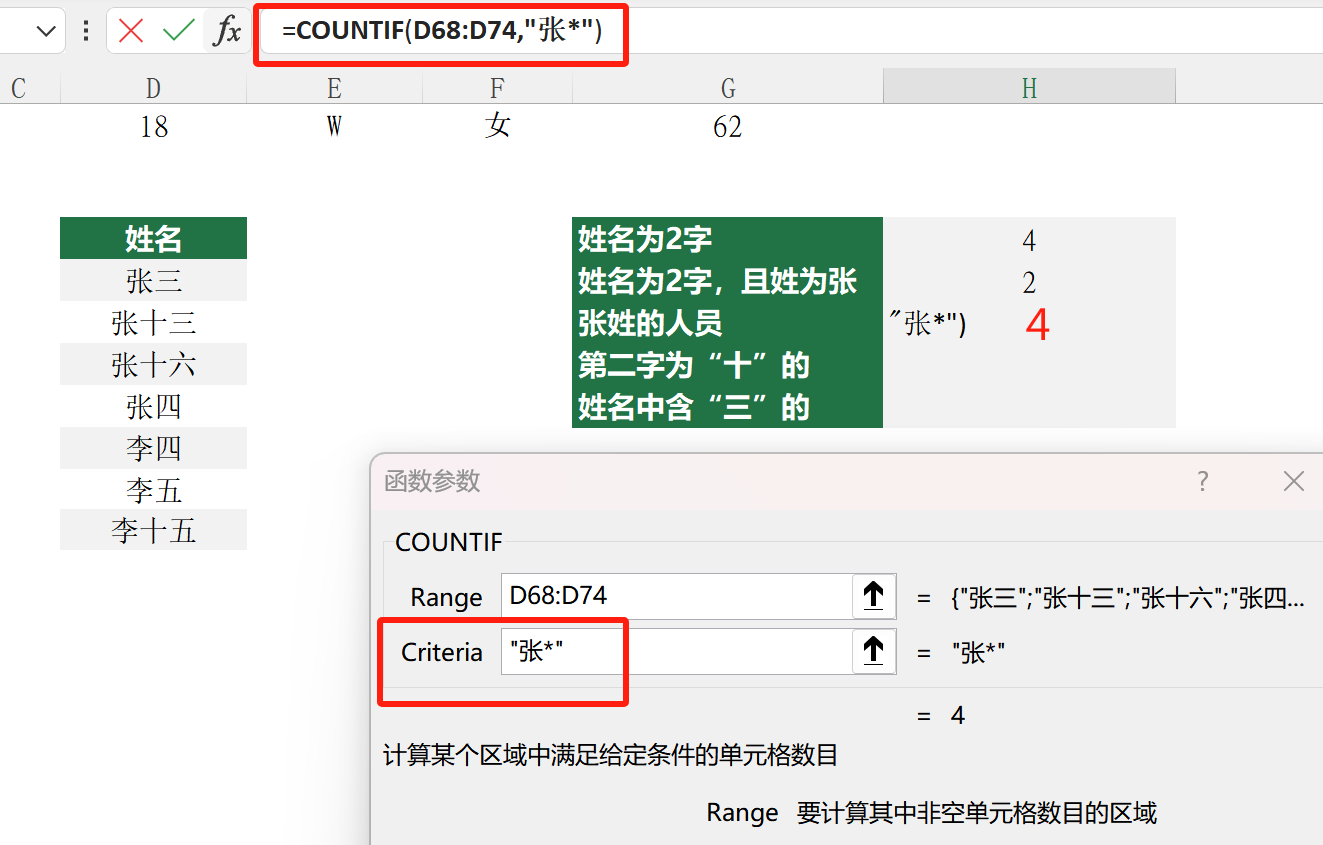Click result cell showing 4 for 姓名为2字
1323x845 pixels.
[1029, 240]
